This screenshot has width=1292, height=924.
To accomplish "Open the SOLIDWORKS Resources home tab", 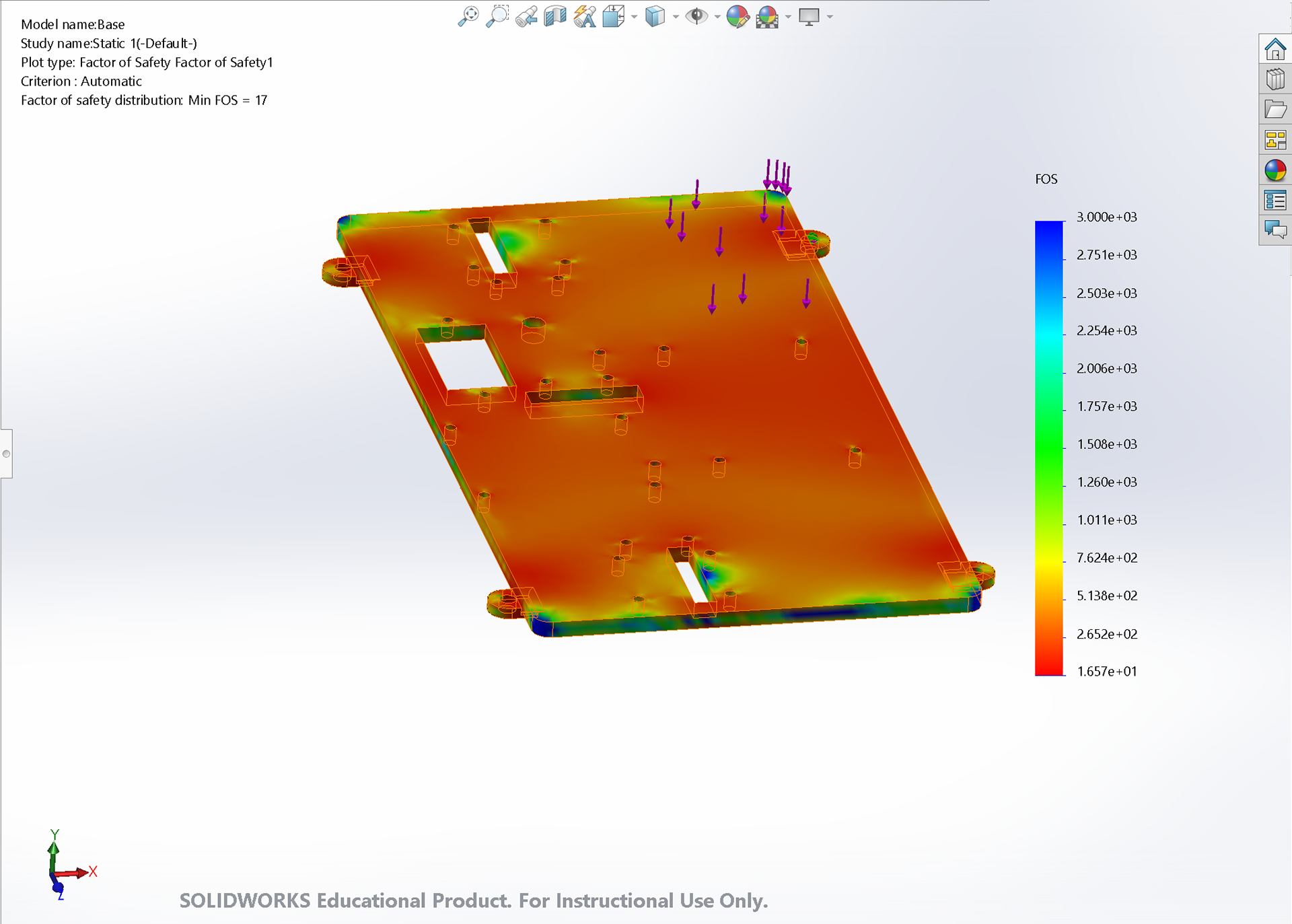I will [x=1275, y=49].
